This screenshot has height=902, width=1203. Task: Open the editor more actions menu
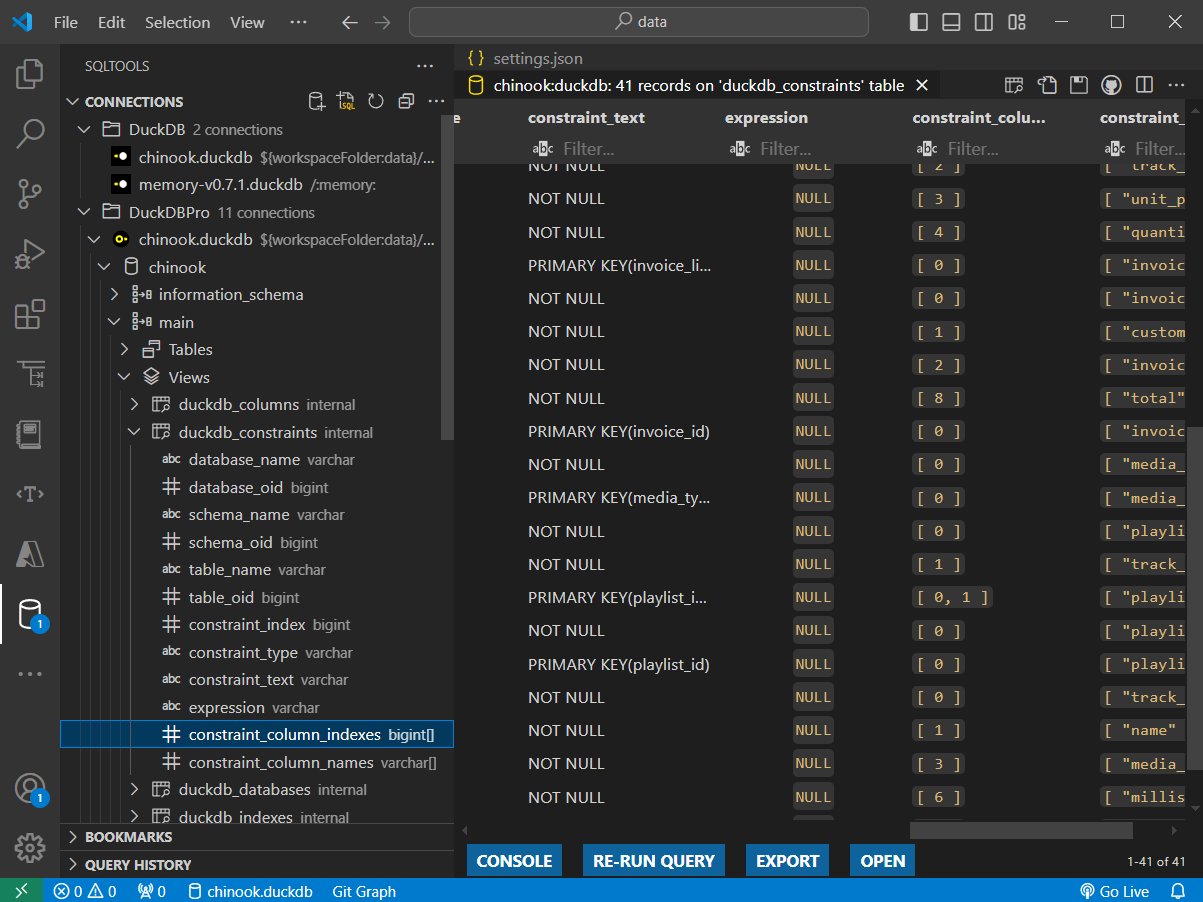click(1177, 85)
